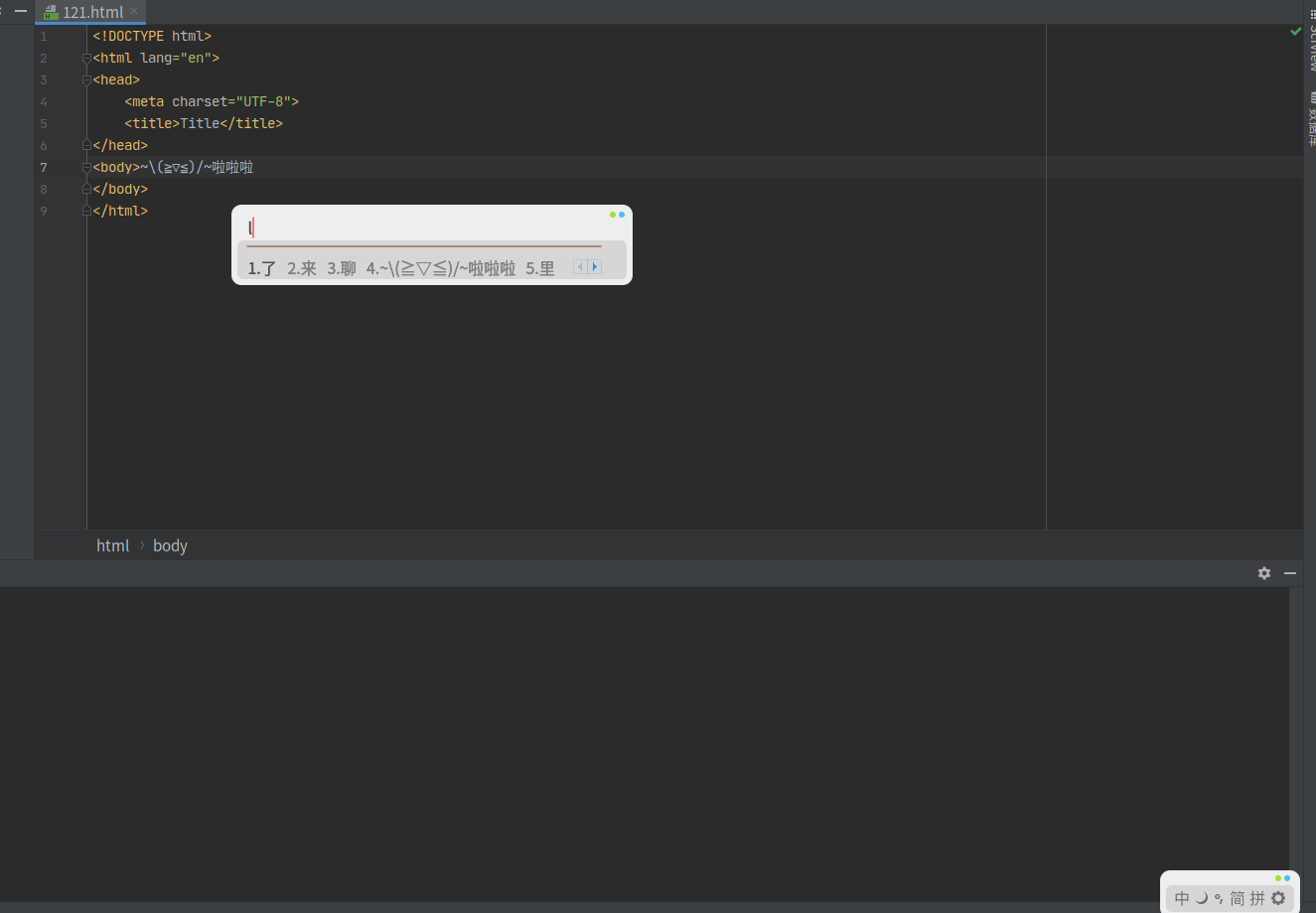The height and width of the screenshot is (913, 1316).
Task: Go to previous candidate page arrow
Action: pyautogui.click(x=581, y=267)
